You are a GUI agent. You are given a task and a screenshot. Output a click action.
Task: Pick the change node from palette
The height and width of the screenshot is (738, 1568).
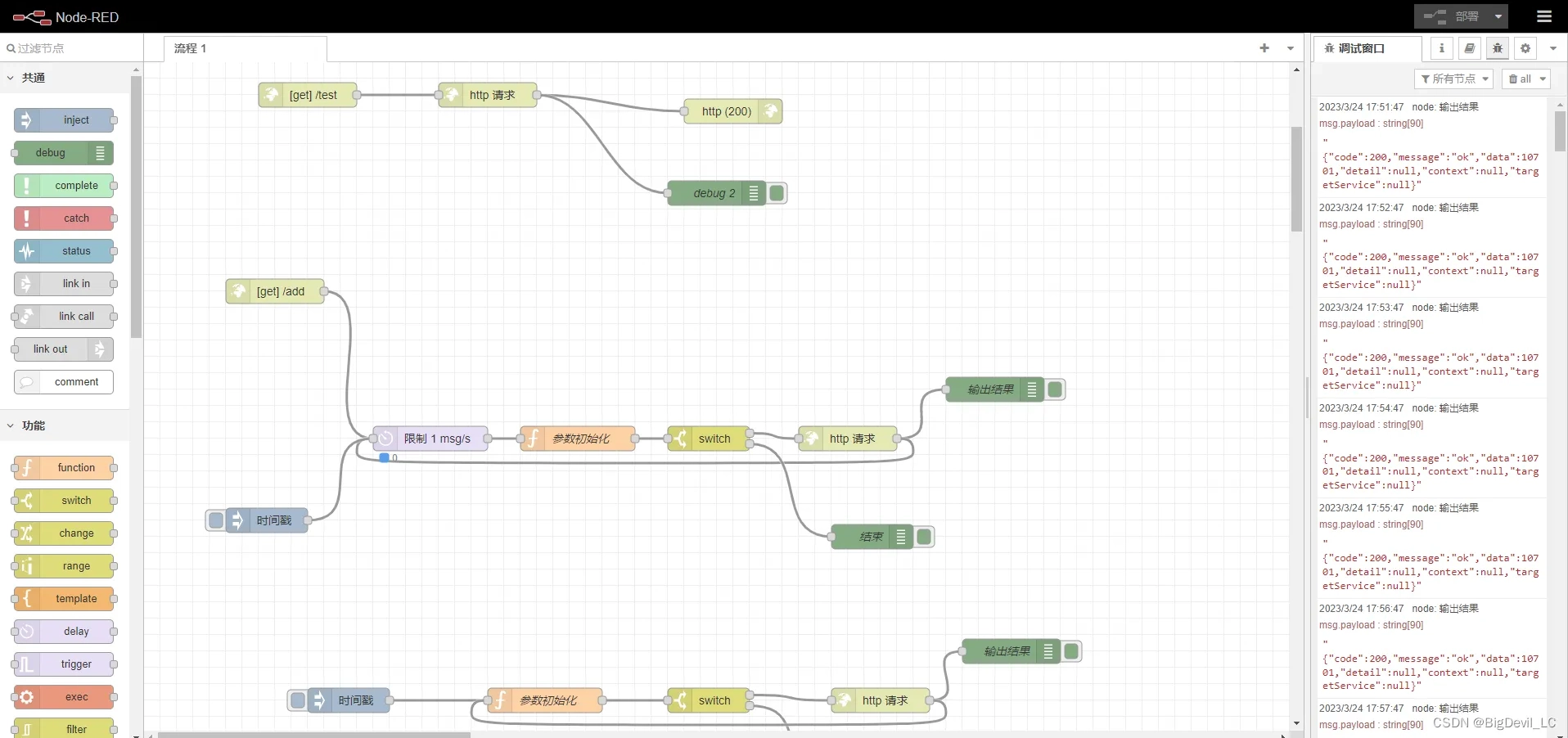pos(64,533)
